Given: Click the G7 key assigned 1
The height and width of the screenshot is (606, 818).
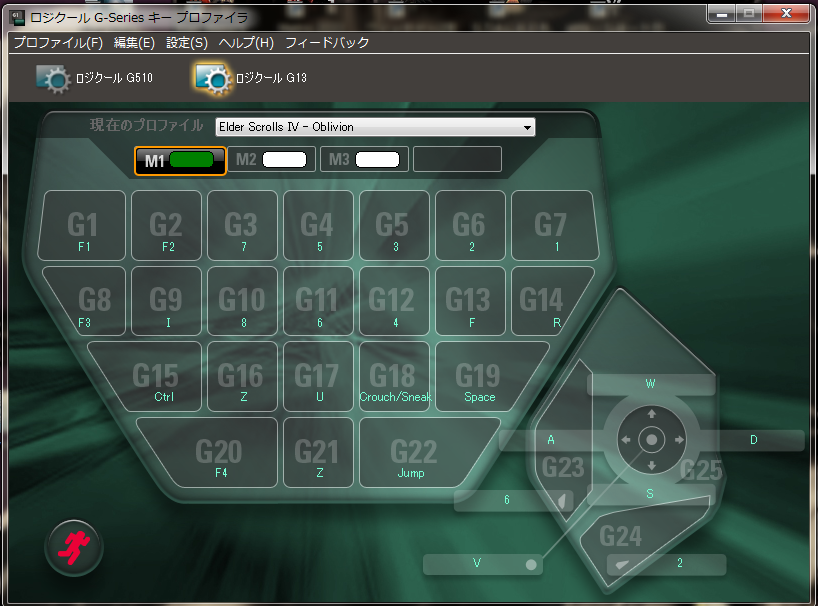Looking at the screenshot, I should pyautogui.click(x=554, y=225).
